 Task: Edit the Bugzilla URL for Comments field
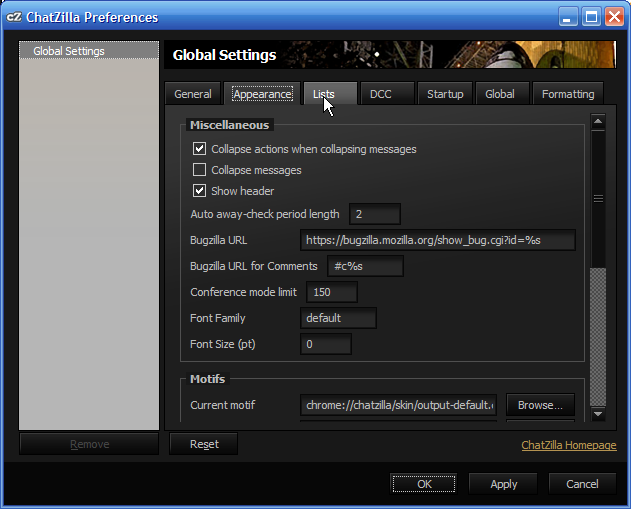click(x=365, y=266)
